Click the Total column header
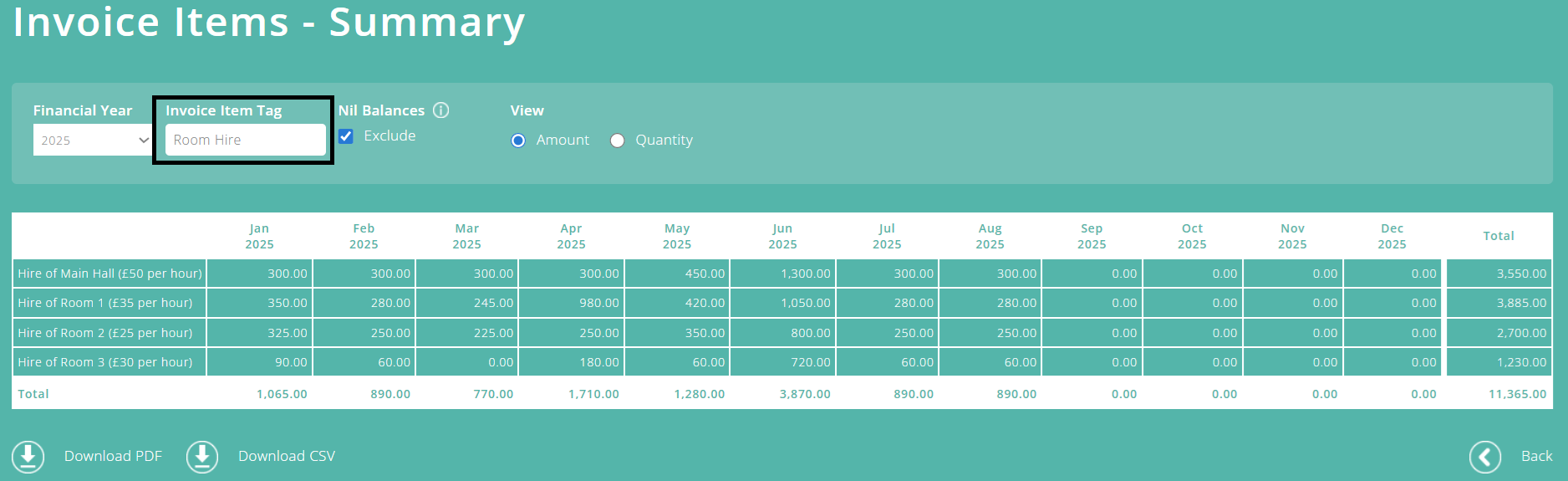This screenshot has height=481, width=1568. [1499, 236]
